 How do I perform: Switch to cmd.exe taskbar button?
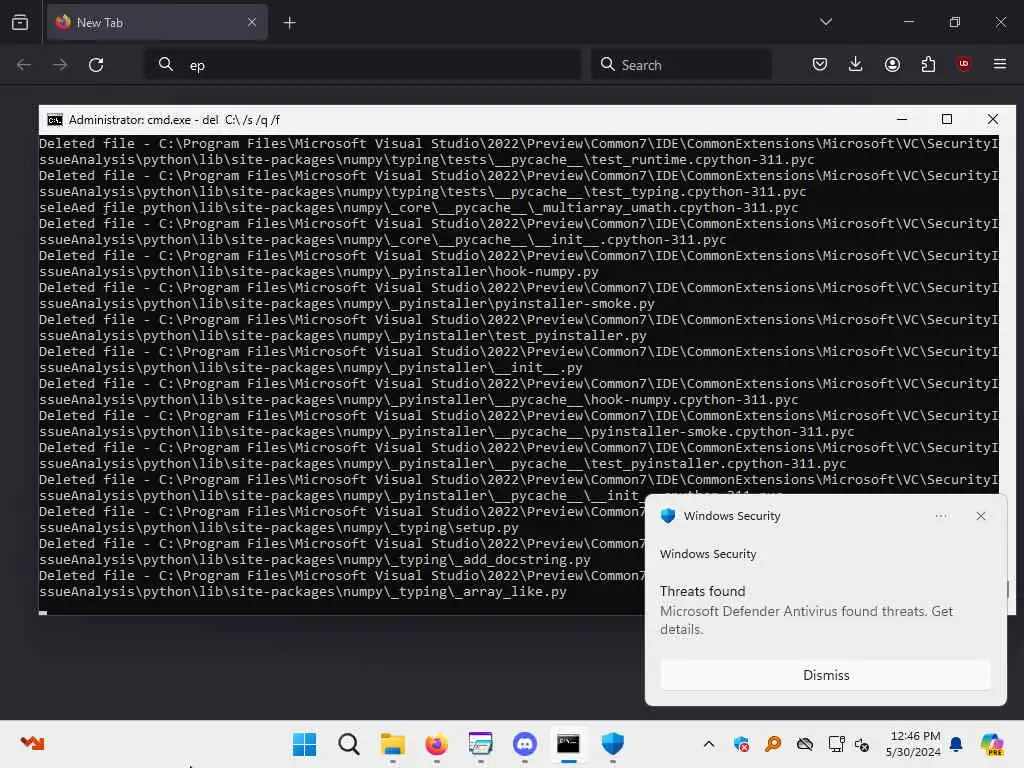pos(568,744)
